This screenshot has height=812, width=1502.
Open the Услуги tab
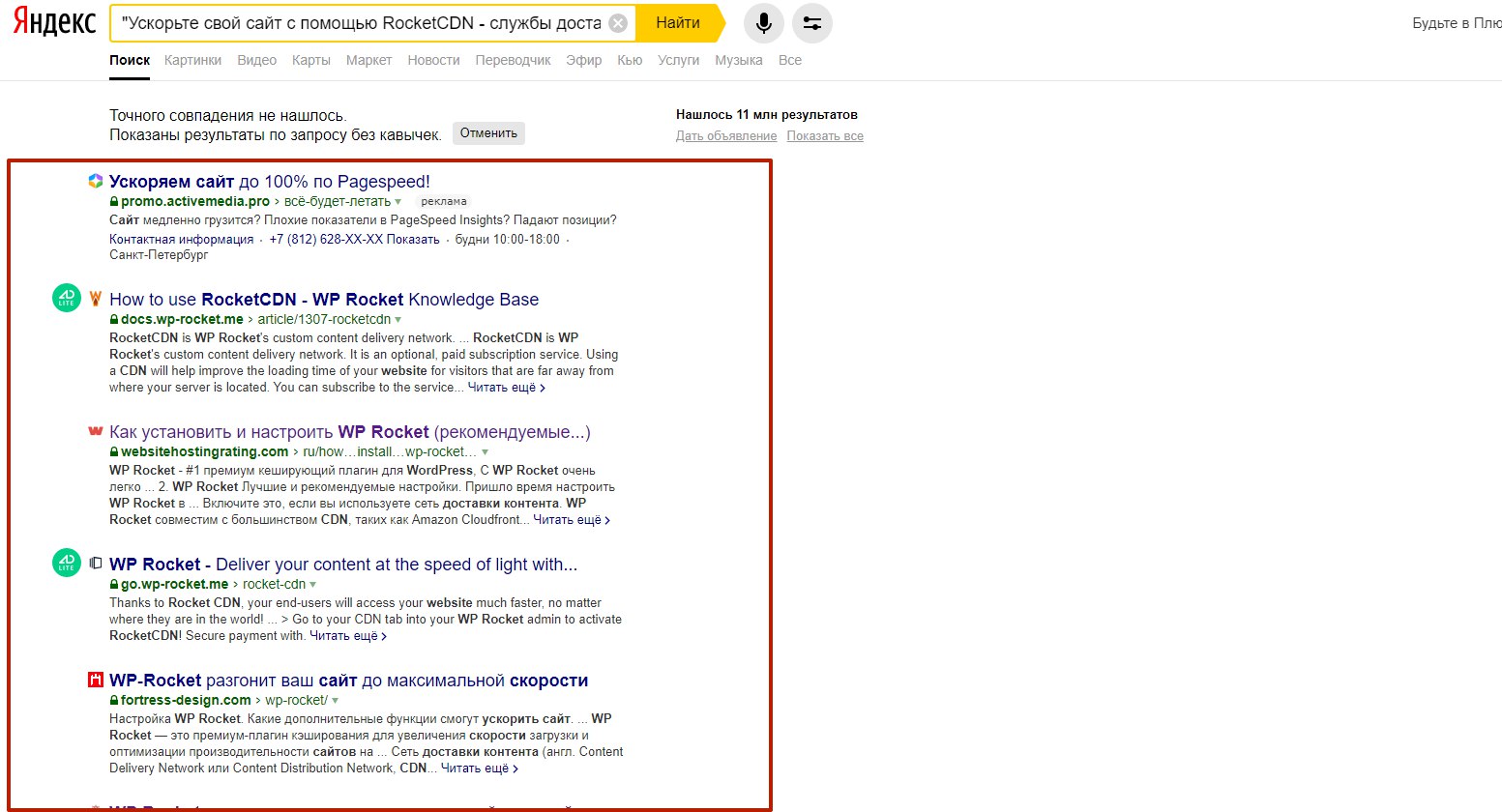tap(678, 60)
